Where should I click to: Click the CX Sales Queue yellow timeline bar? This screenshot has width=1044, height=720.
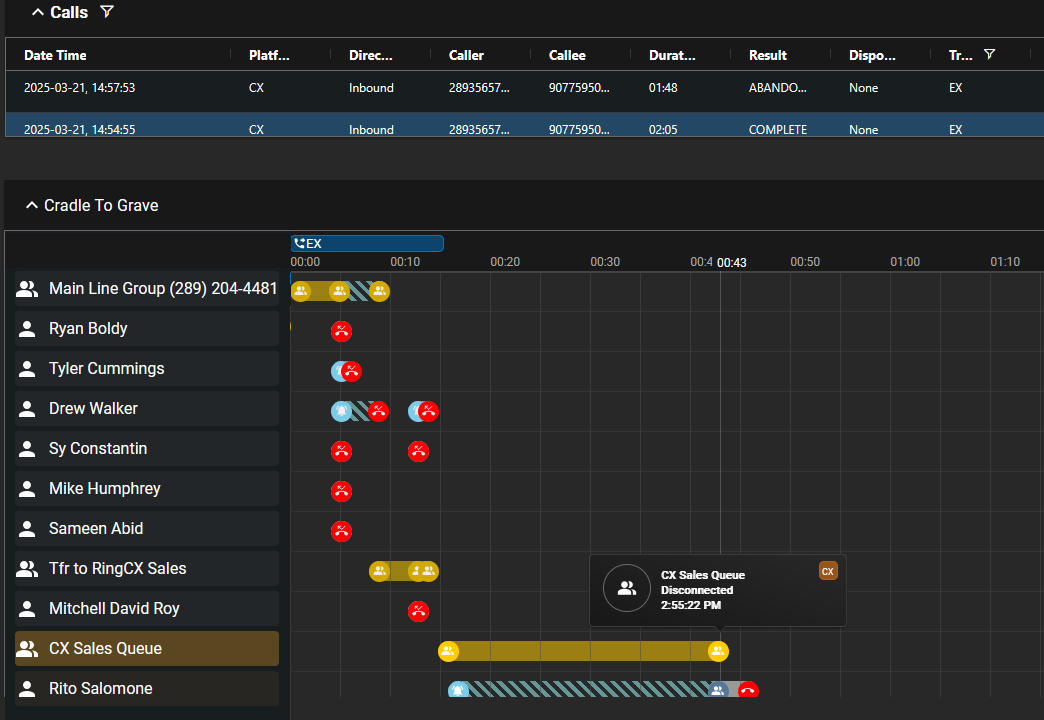(x=583, y=651)
